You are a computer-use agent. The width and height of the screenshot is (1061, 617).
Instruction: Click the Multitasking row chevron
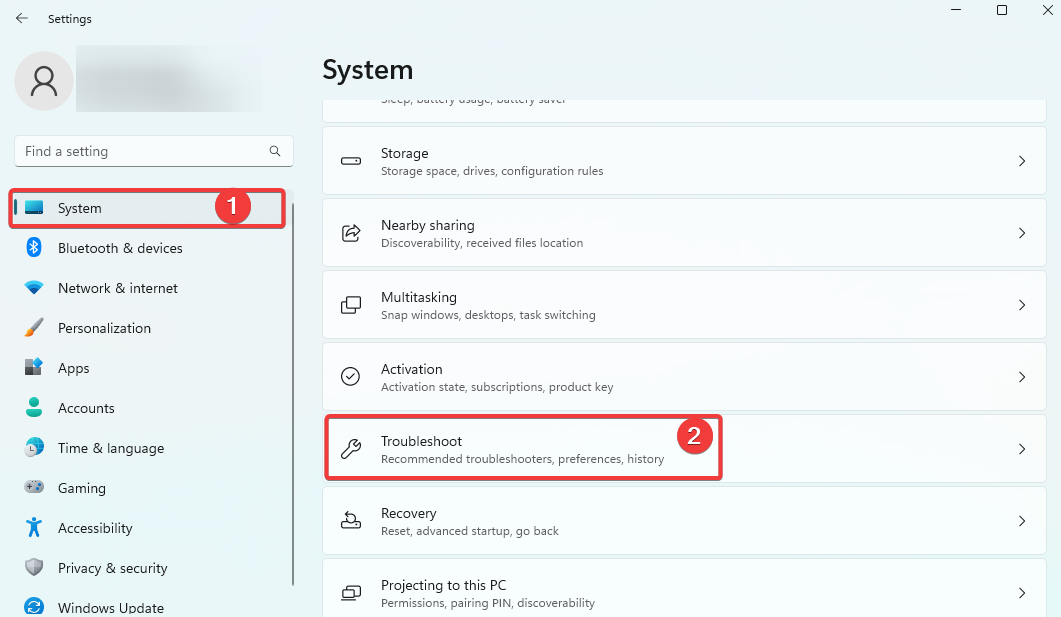(x=1022, y=305)
